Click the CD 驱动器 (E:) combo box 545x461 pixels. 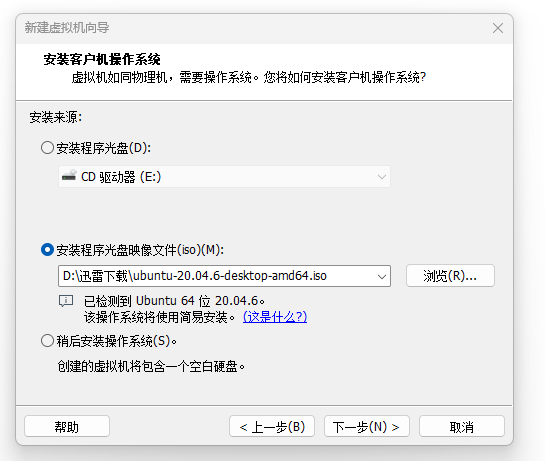tap(224, 177)
